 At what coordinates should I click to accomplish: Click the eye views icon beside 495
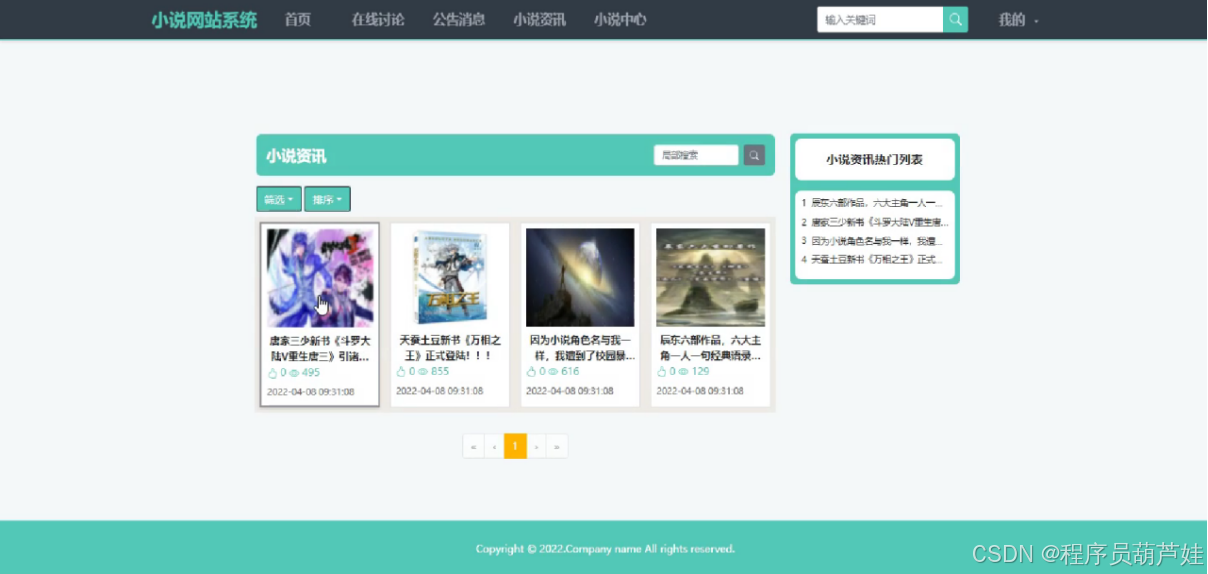click(294, 373)
